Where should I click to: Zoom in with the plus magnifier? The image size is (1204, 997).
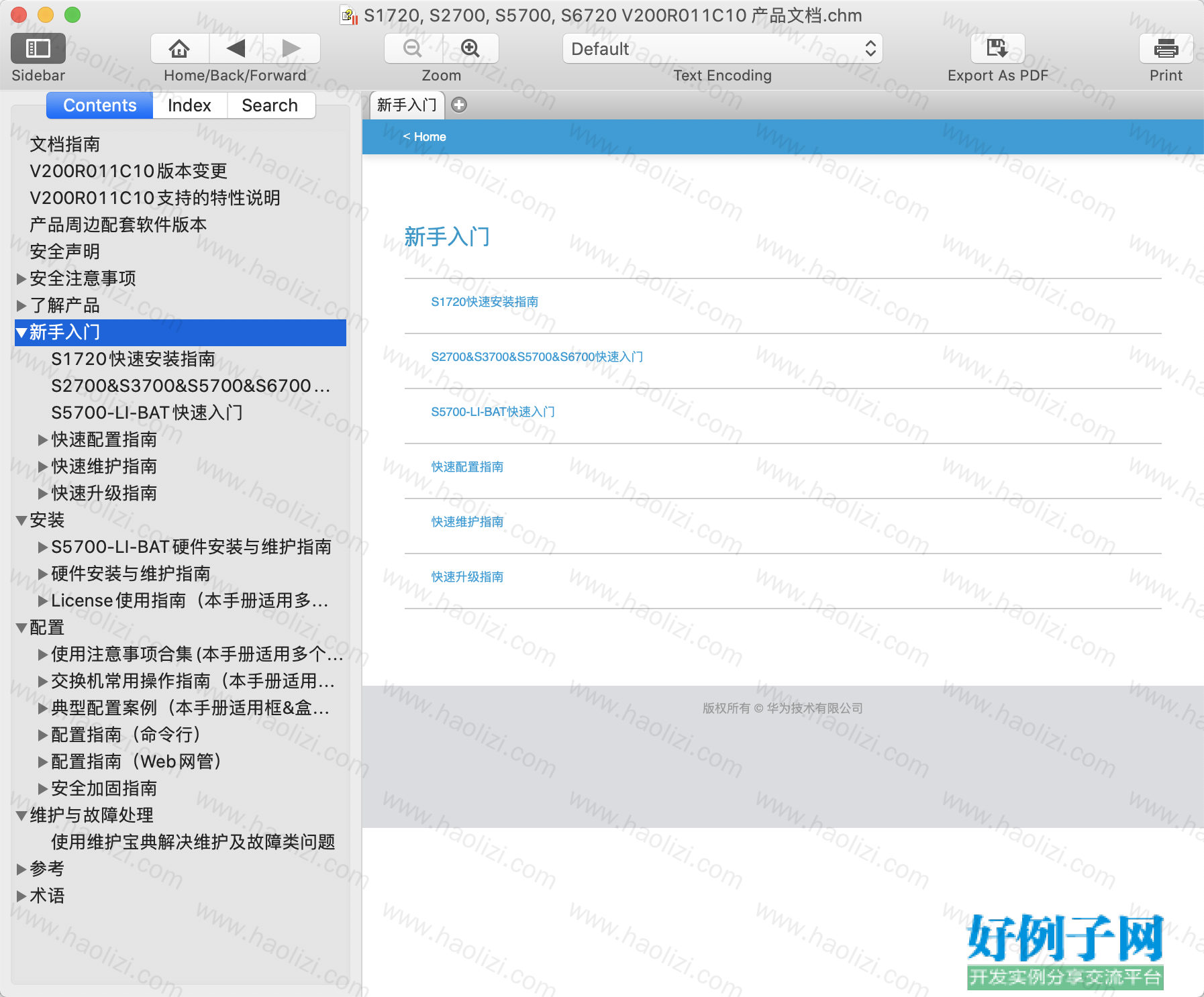point(470,48)
